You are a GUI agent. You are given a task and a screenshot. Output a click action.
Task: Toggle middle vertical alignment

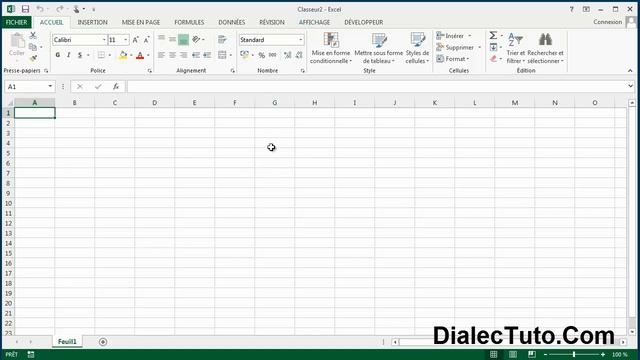[x=172, y=40]
